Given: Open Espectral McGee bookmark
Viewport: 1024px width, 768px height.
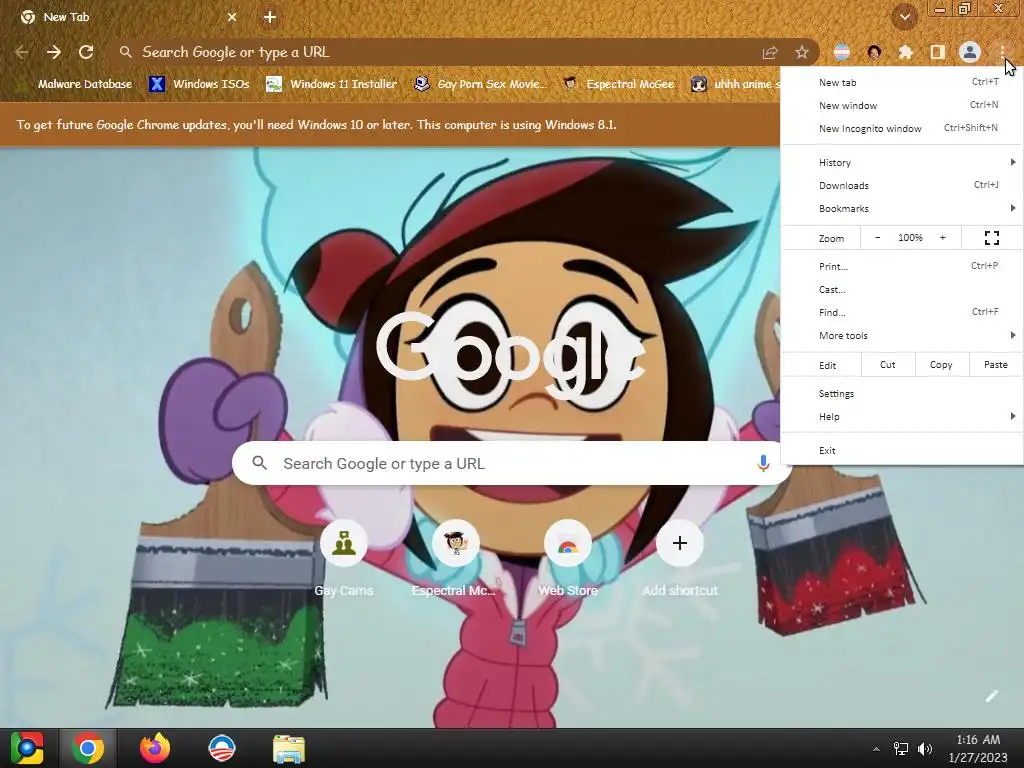Looking at the screenshot, I should coord(619,84).
